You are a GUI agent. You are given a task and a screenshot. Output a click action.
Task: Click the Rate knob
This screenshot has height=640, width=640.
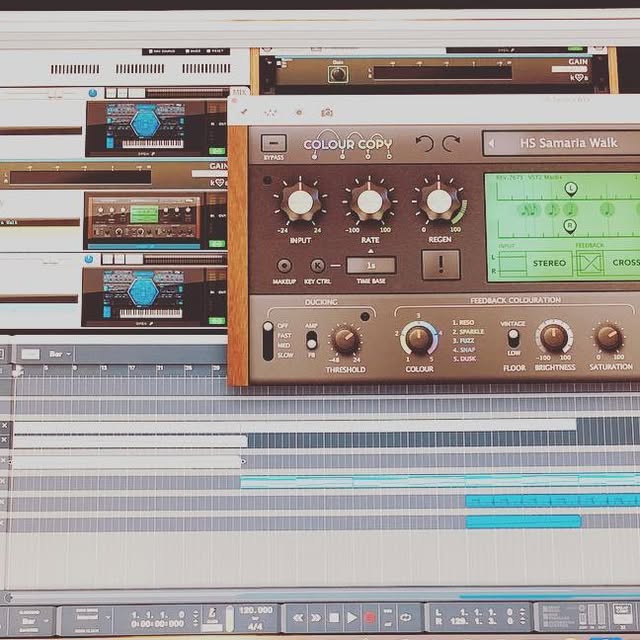[x=369, y=202]
